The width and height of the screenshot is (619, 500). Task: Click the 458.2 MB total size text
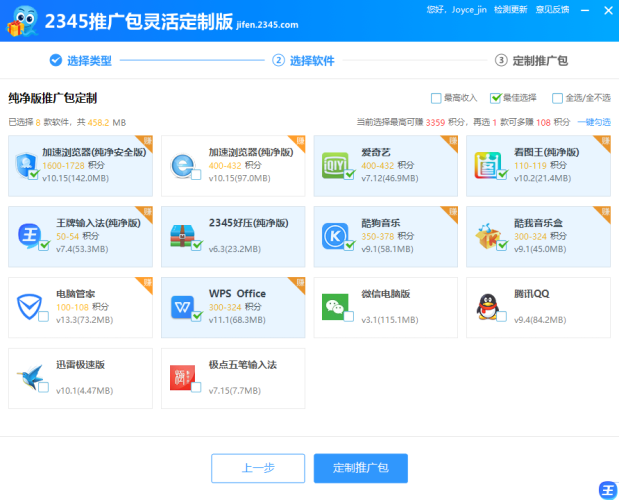pos(107,122)
